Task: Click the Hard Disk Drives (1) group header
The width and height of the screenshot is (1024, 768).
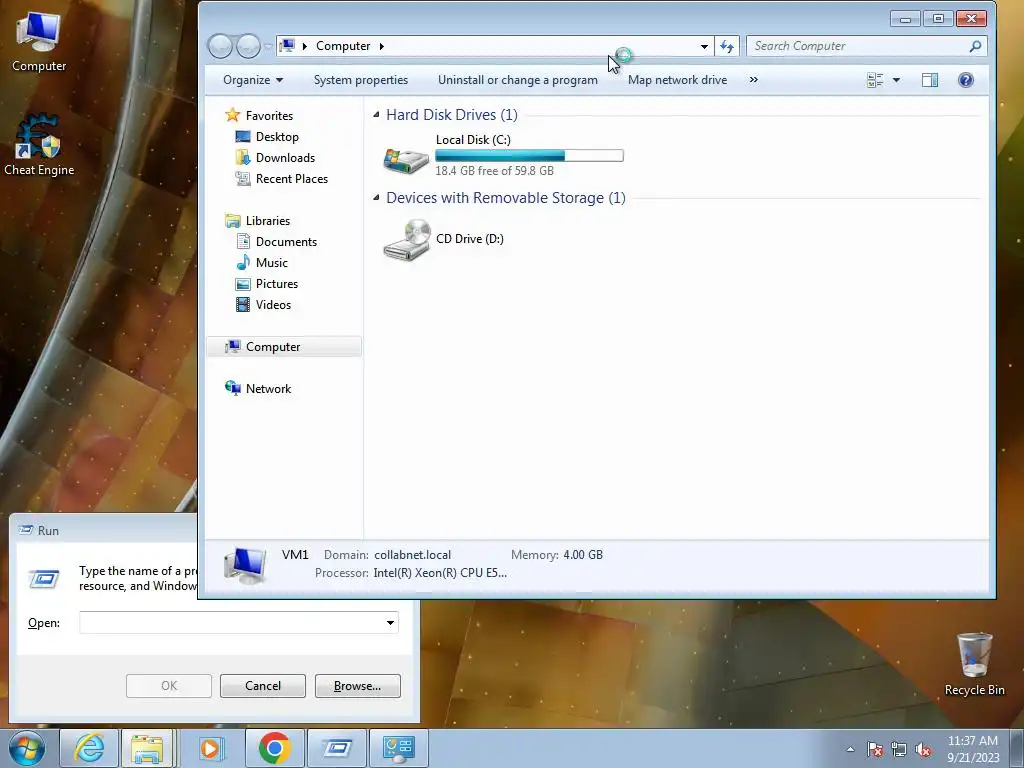Action: 452,115
